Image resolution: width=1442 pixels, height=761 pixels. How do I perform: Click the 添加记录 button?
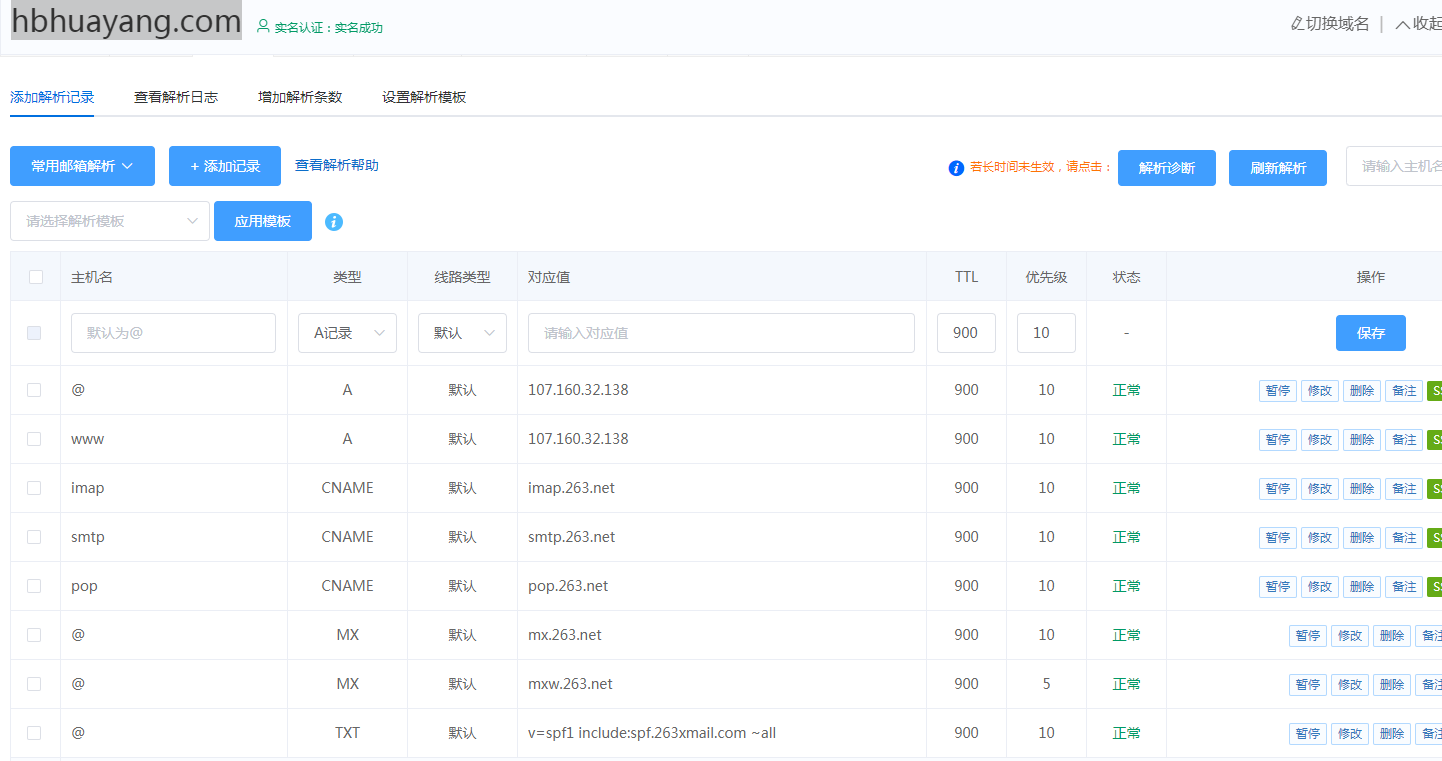click(225, 166)
